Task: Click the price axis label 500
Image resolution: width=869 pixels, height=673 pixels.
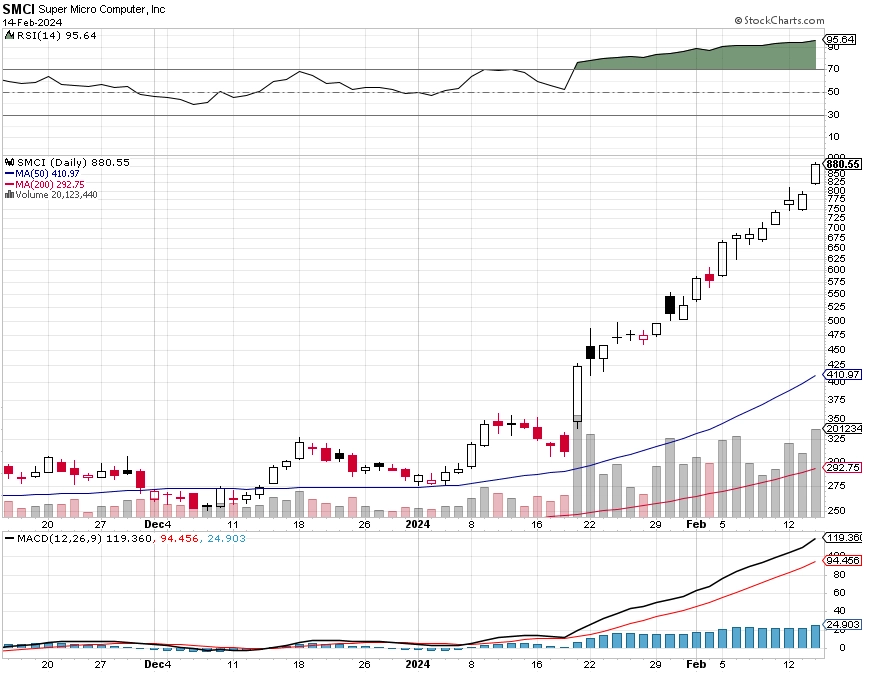Action: click(x=836, y=320)
